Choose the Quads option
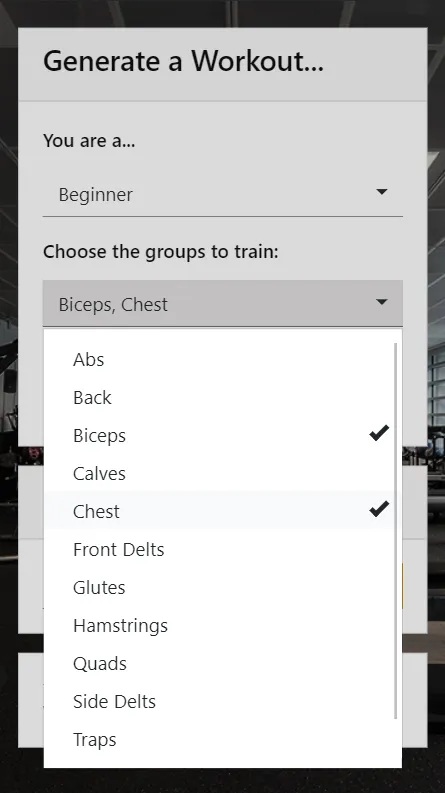Image resolution: width=445 pixels, height=793 pixels. (x=219, y=664)
